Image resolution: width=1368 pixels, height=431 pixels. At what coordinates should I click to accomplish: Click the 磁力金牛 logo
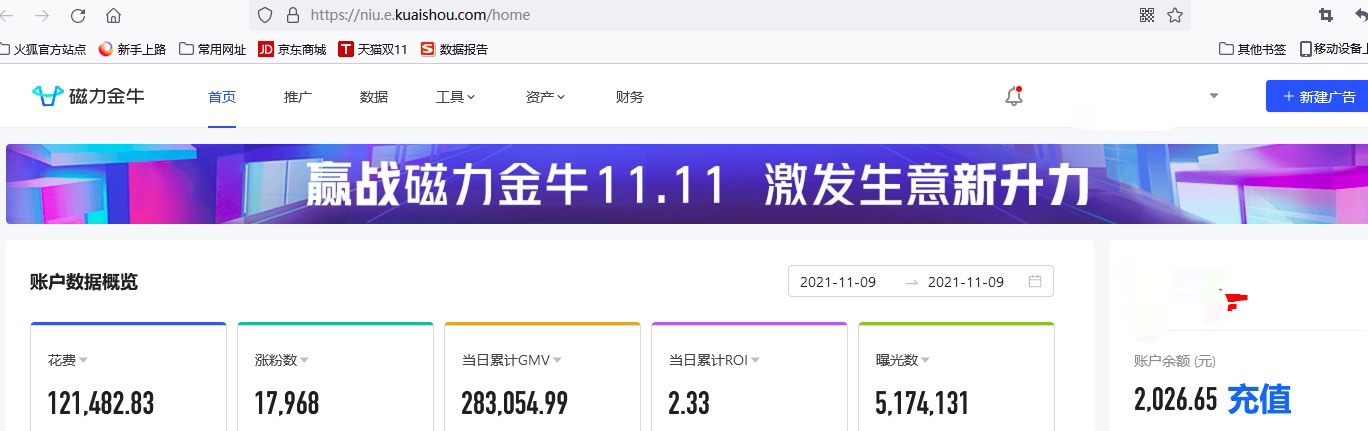point(88,96)
